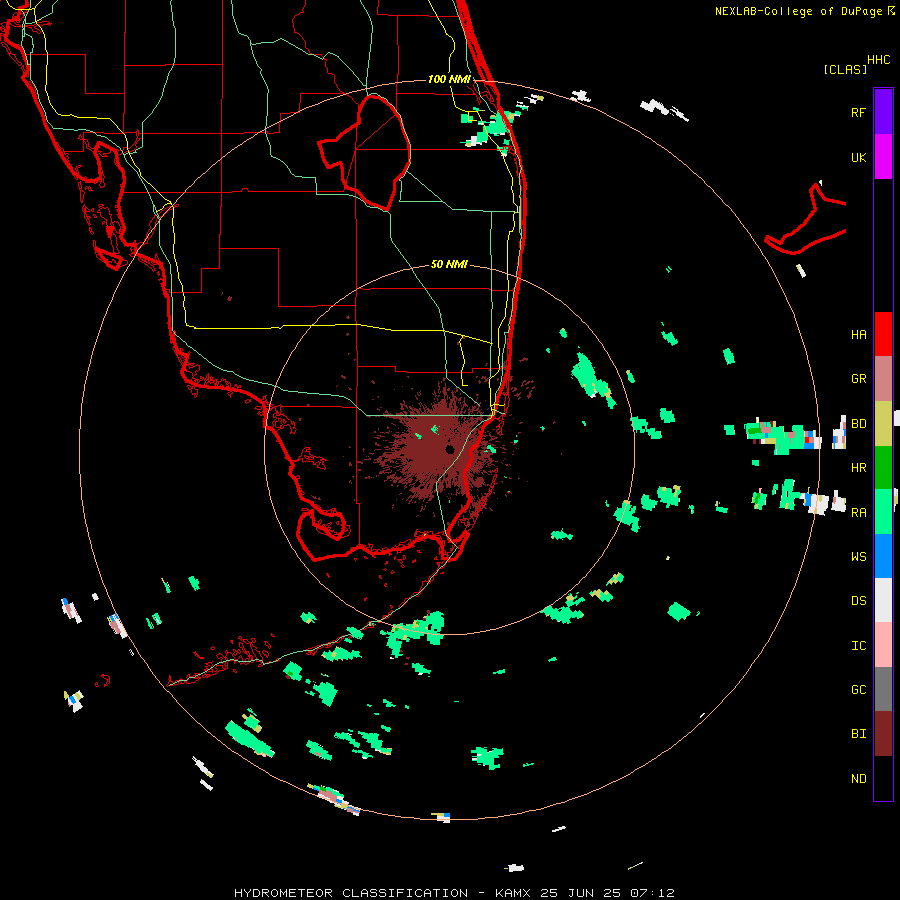Click the NEXLAB-College of DuPage text
The width and height of the screenshot is (900, 900).
pyautogui.click(x=800, y=11)
